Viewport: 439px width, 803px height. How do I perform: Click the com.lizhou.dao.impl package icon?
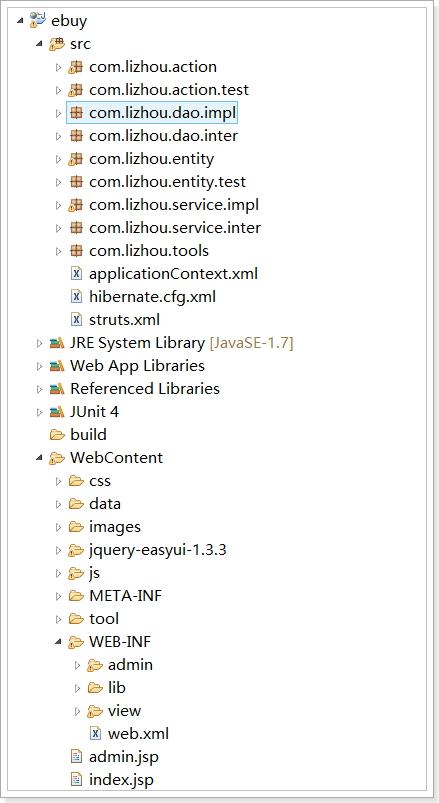[x=76, y=113]
